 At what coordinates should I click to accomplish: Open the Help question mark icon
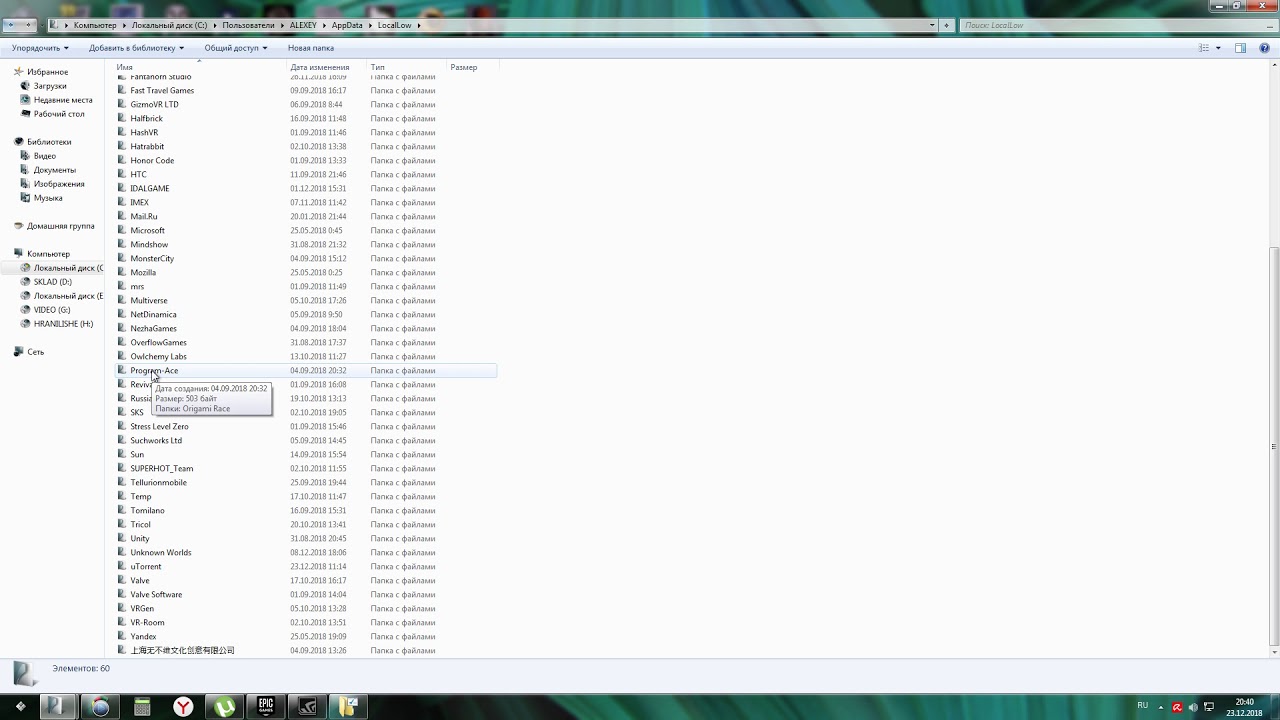[1266, 48]
